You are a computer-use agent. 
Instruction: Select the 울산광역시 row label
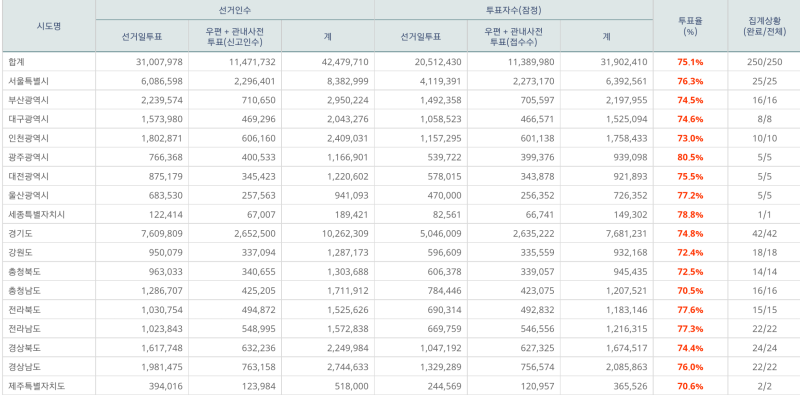point(29,195)
